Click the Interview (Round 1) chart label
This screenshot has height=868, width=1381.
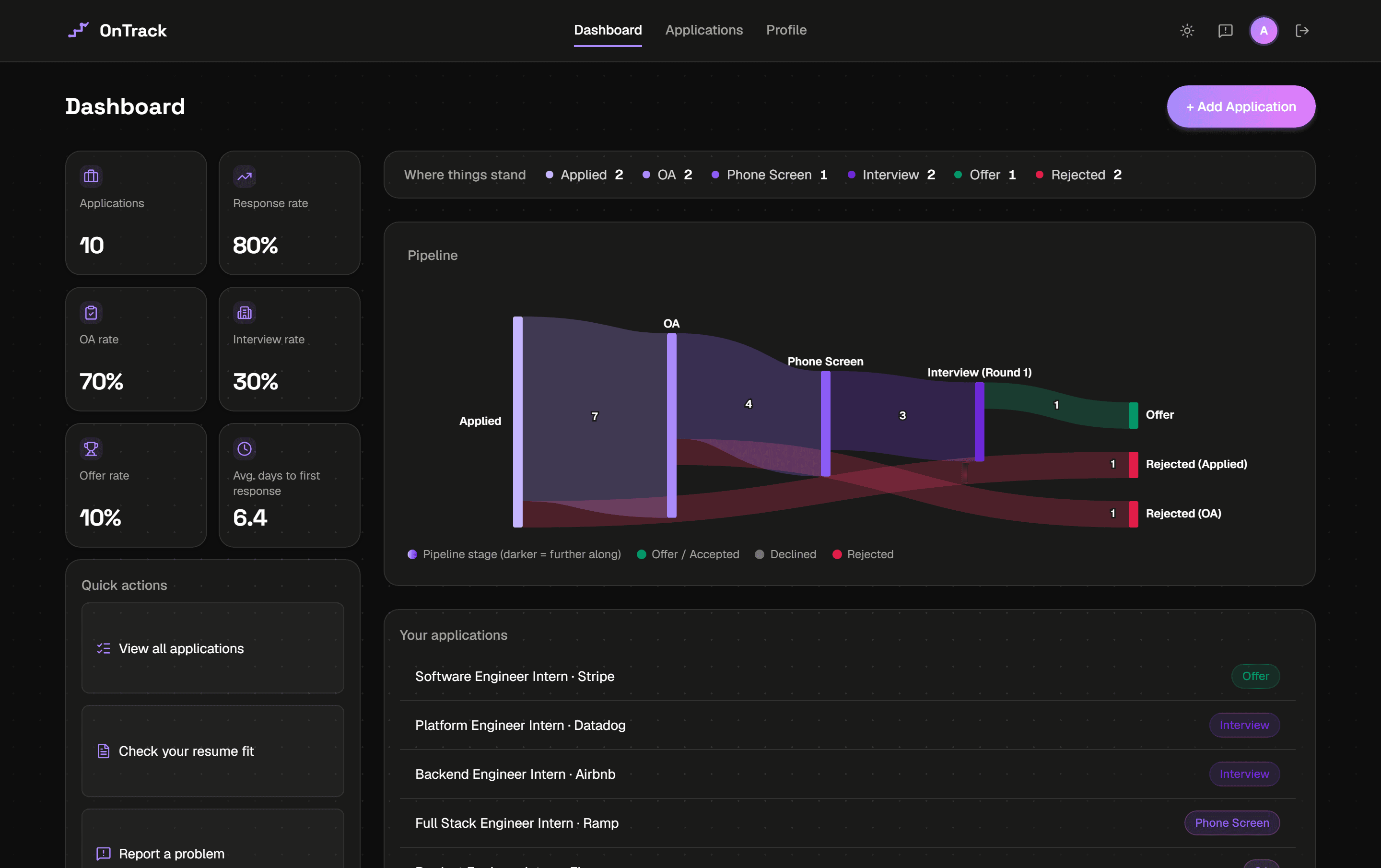[x=979, y=372]
